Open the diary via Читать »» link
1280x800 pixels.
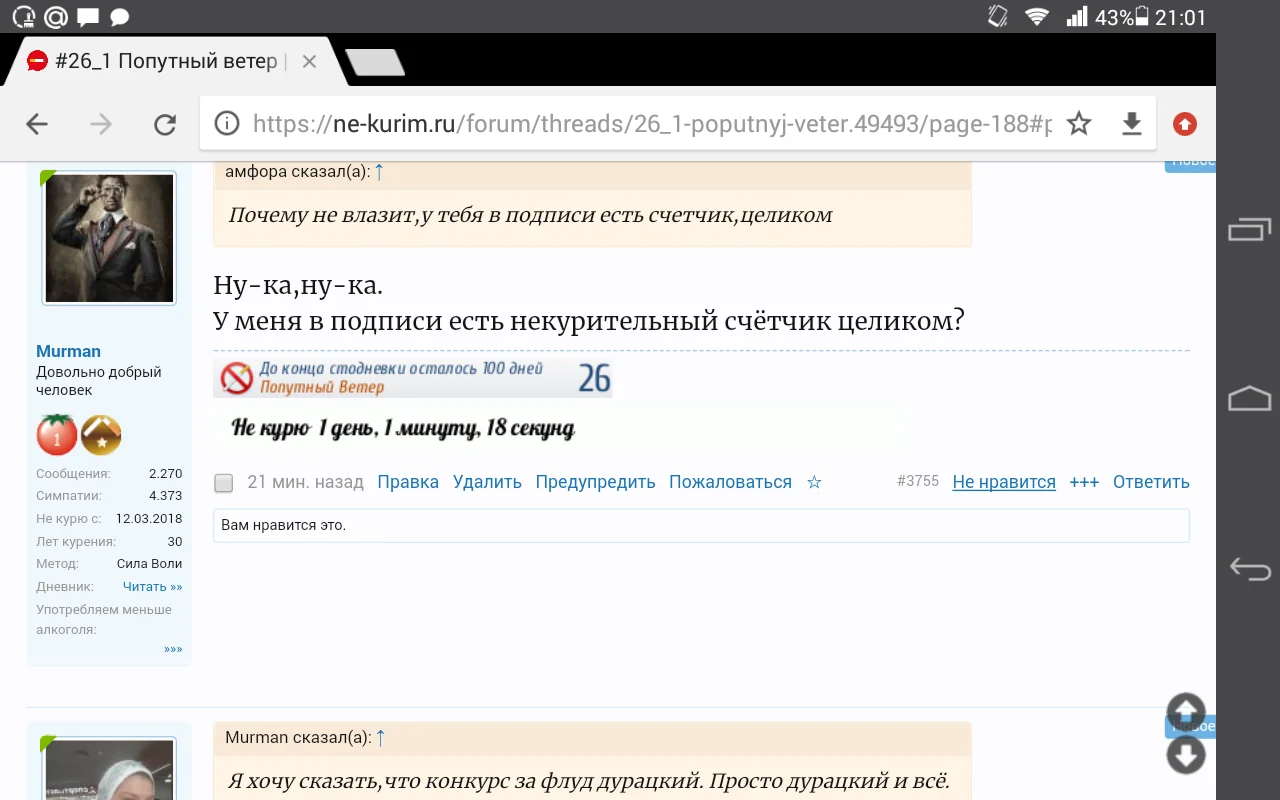[151, 586]
